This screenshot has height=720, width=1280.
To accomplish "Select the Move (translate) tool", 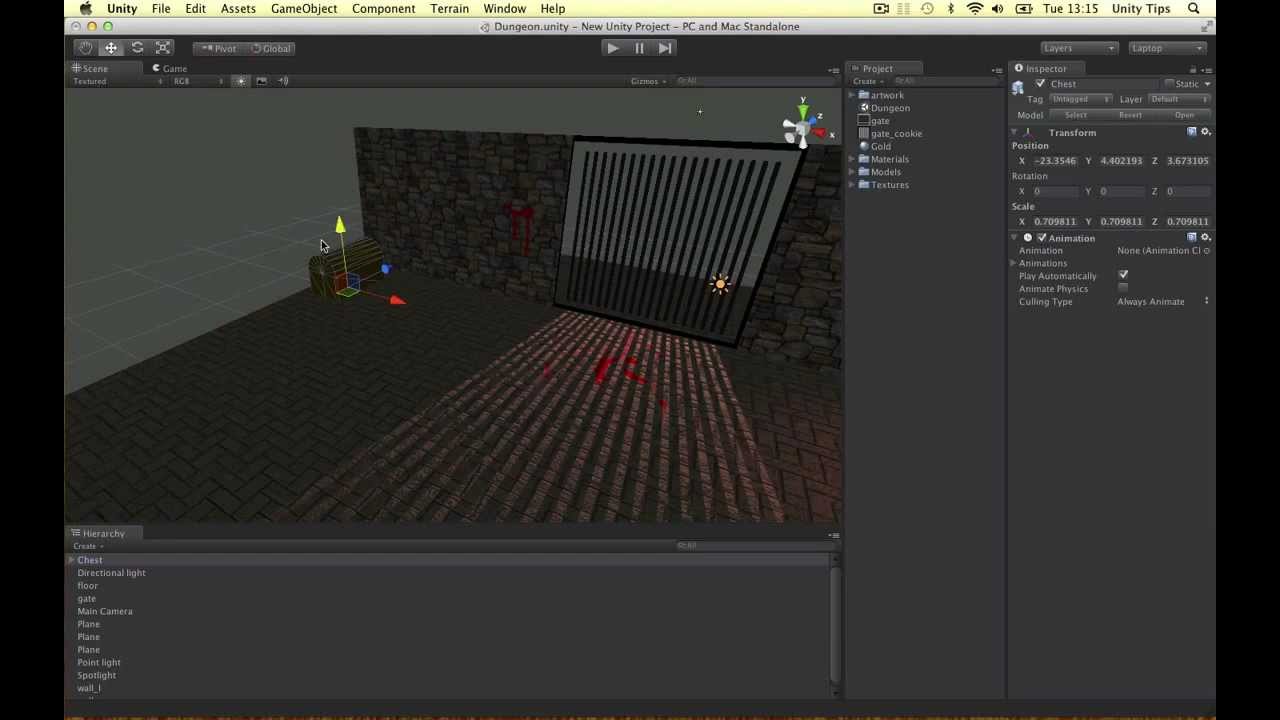I will (x=111, y=48).
